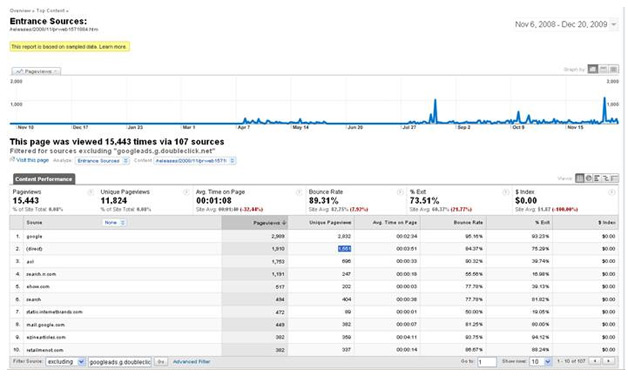Open the excluding filter type dropdown
The width and height of the screenshot is (628, 376).
66,362
